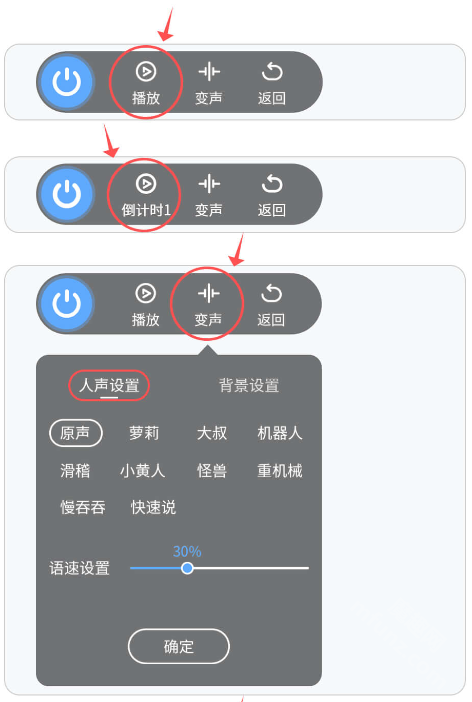Click the power button above voice settings panel
Screen dimensions: 472x702
(x=67, y=304)
